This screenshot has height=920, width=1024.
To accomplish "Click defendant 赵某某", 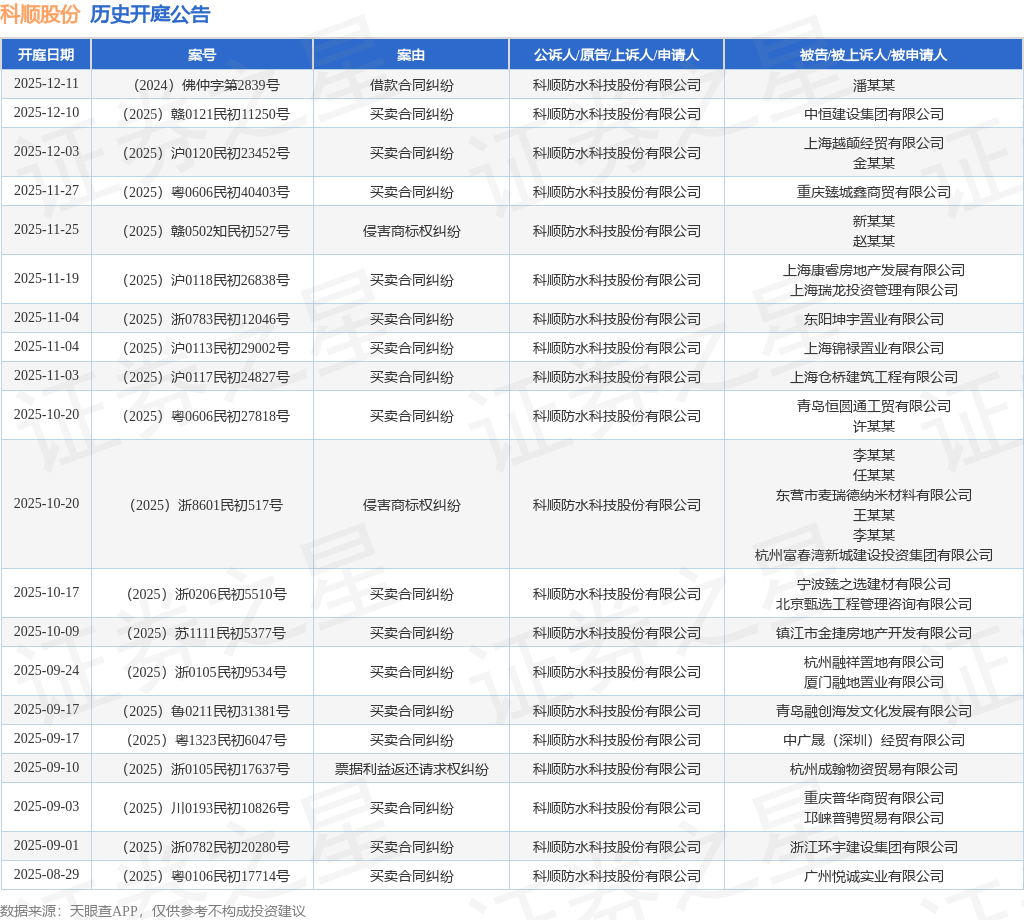I will coord(874,242).
